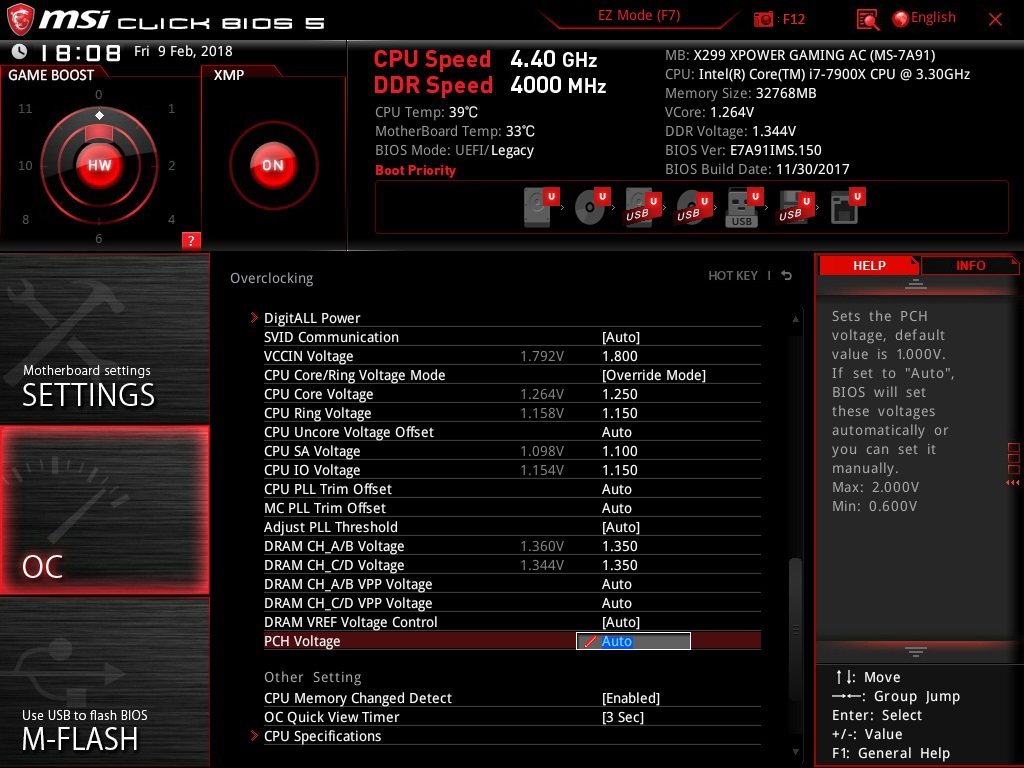Select DRAM CH_A/B VPP Voltage row

[x=512, y=584]
